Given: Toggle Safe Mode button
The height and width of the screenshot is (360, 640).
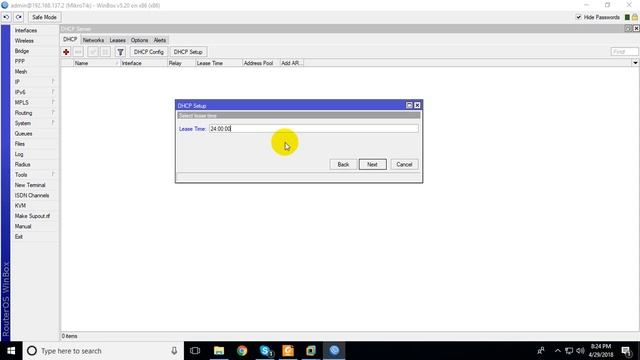Looking at the screenshot, I should (44, 17).
